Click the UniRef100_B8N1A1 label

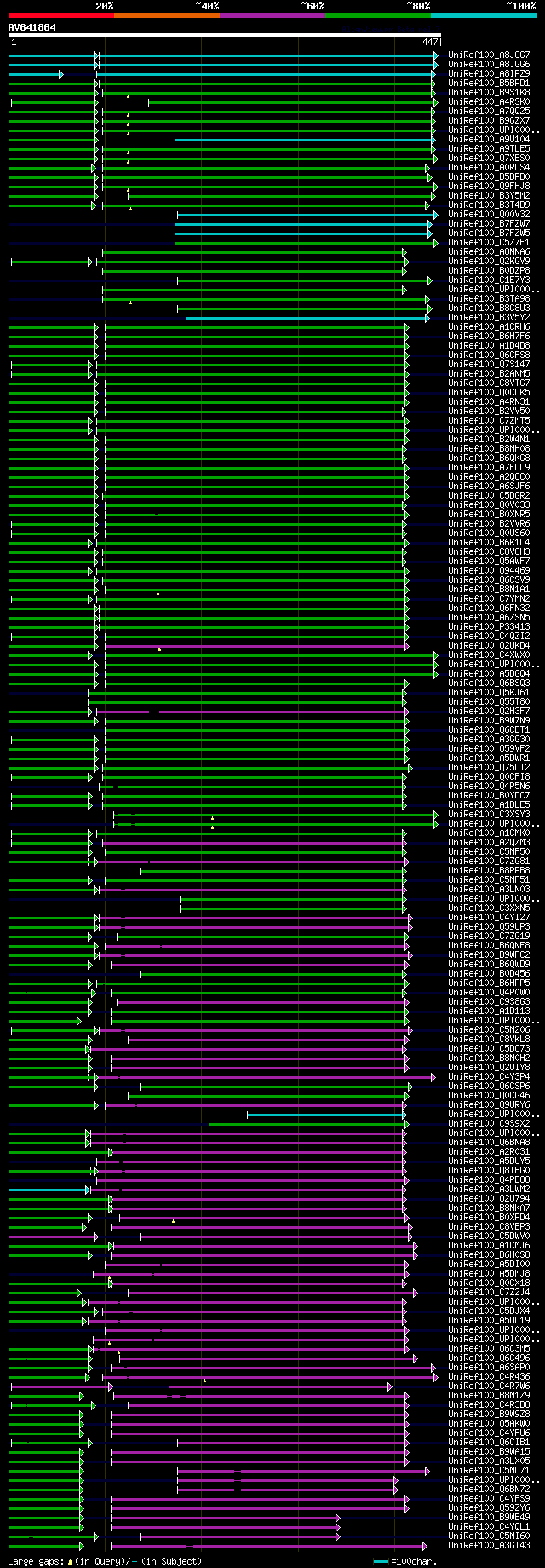(x=489, y=590)
